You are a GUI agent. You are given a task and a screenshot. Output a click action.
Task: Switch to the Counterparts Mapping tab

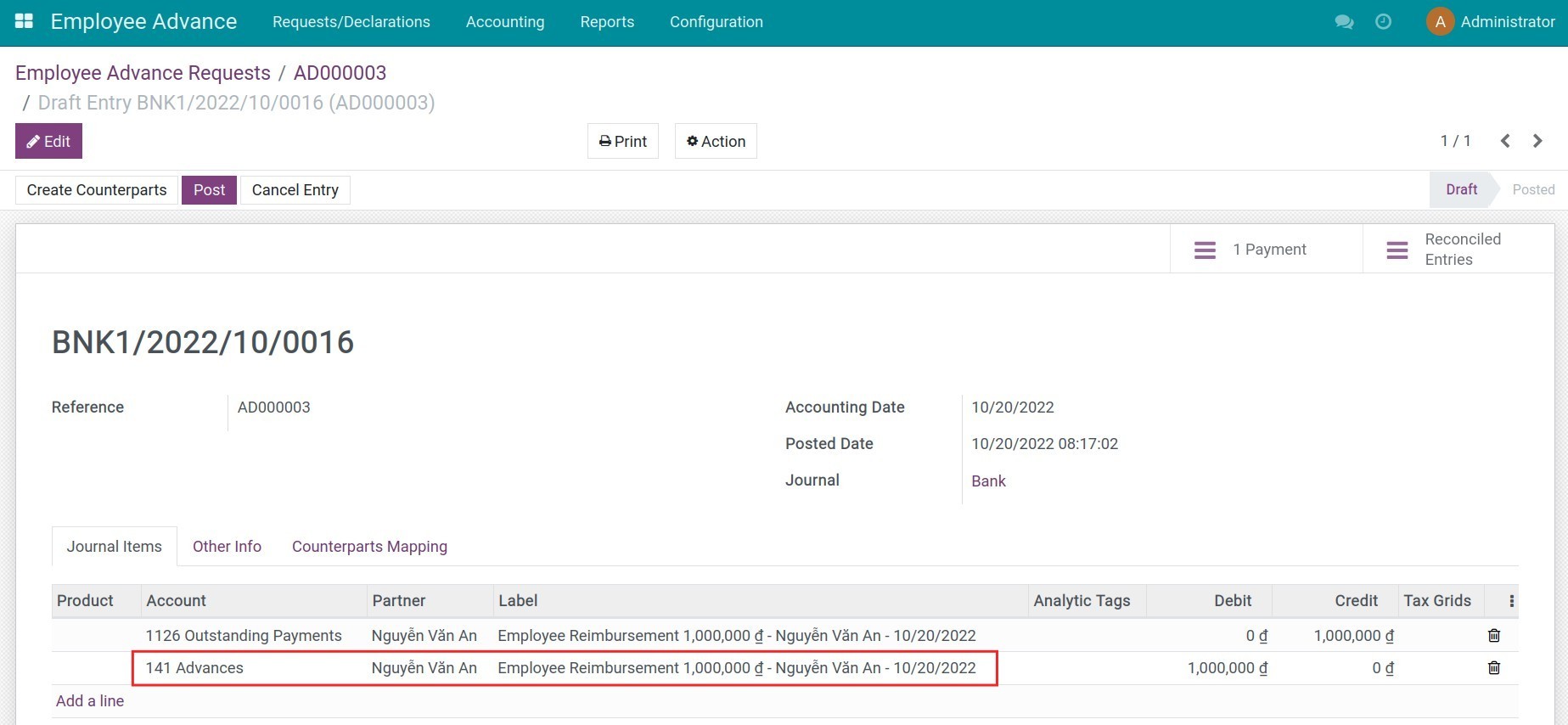point(369,547)
